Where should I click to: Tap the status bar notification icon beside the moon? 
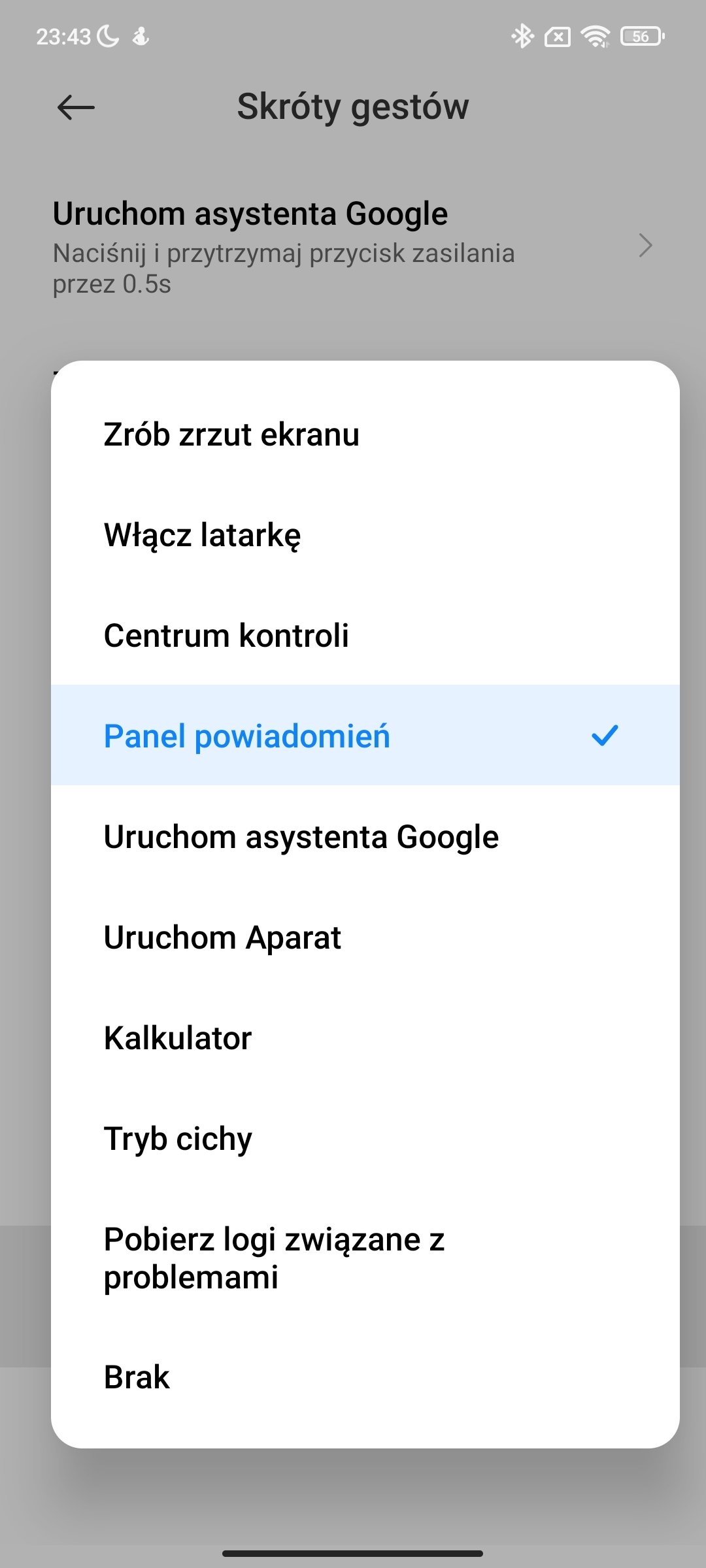pos(141,37)
